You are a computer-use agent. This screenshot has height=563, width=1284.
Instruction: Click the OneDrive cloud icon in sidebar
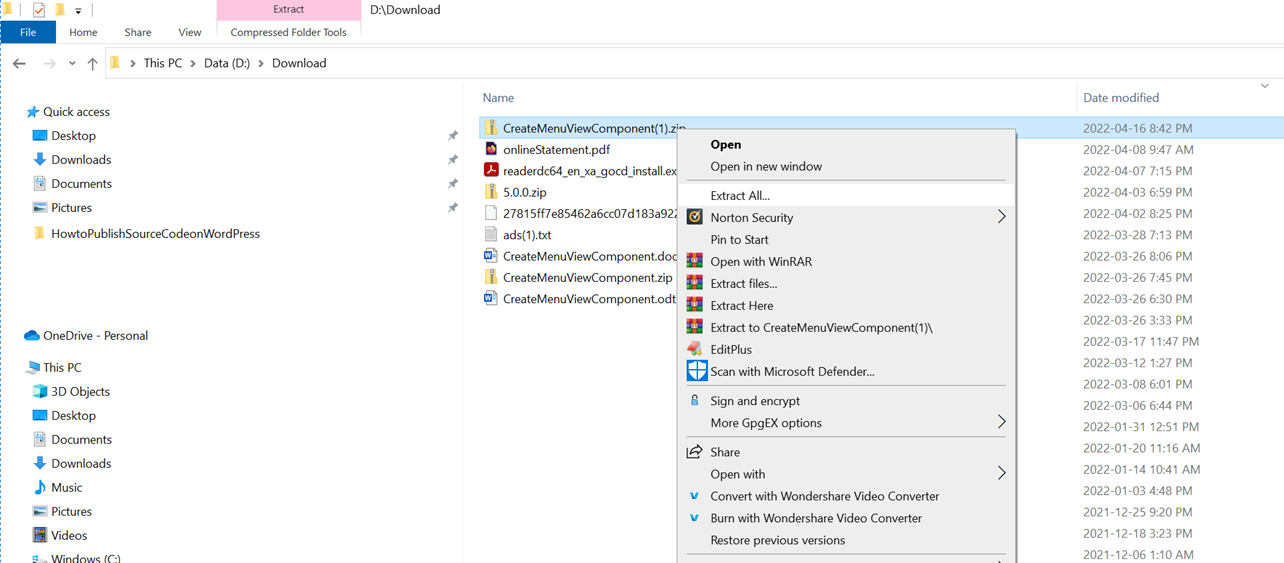32,336
